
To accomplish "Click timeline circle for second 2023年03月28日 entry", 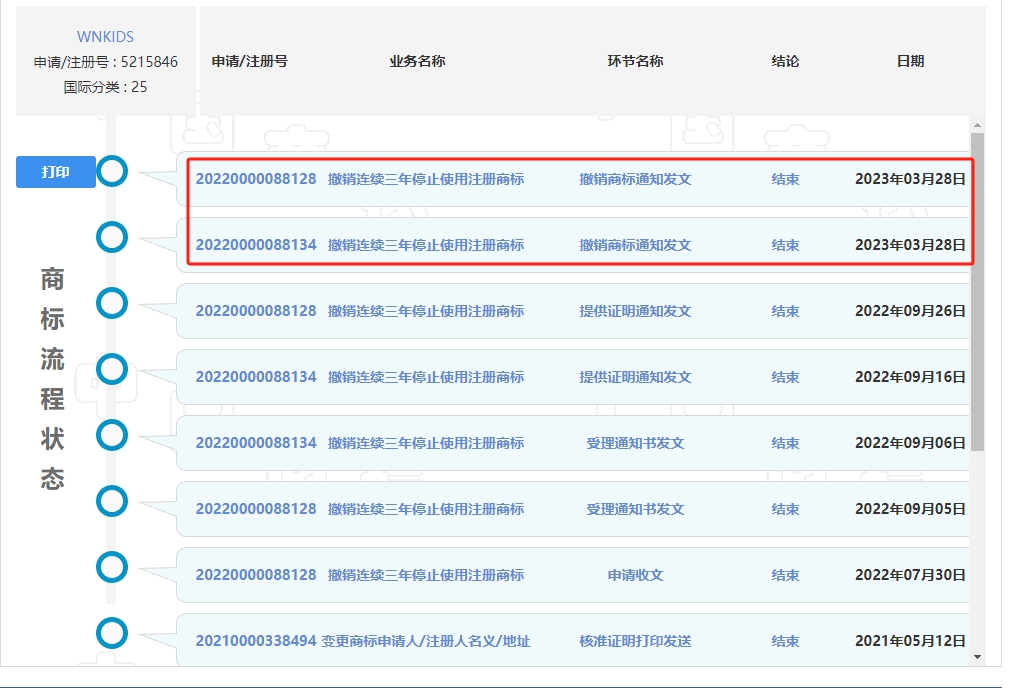I will click(112, 237).
